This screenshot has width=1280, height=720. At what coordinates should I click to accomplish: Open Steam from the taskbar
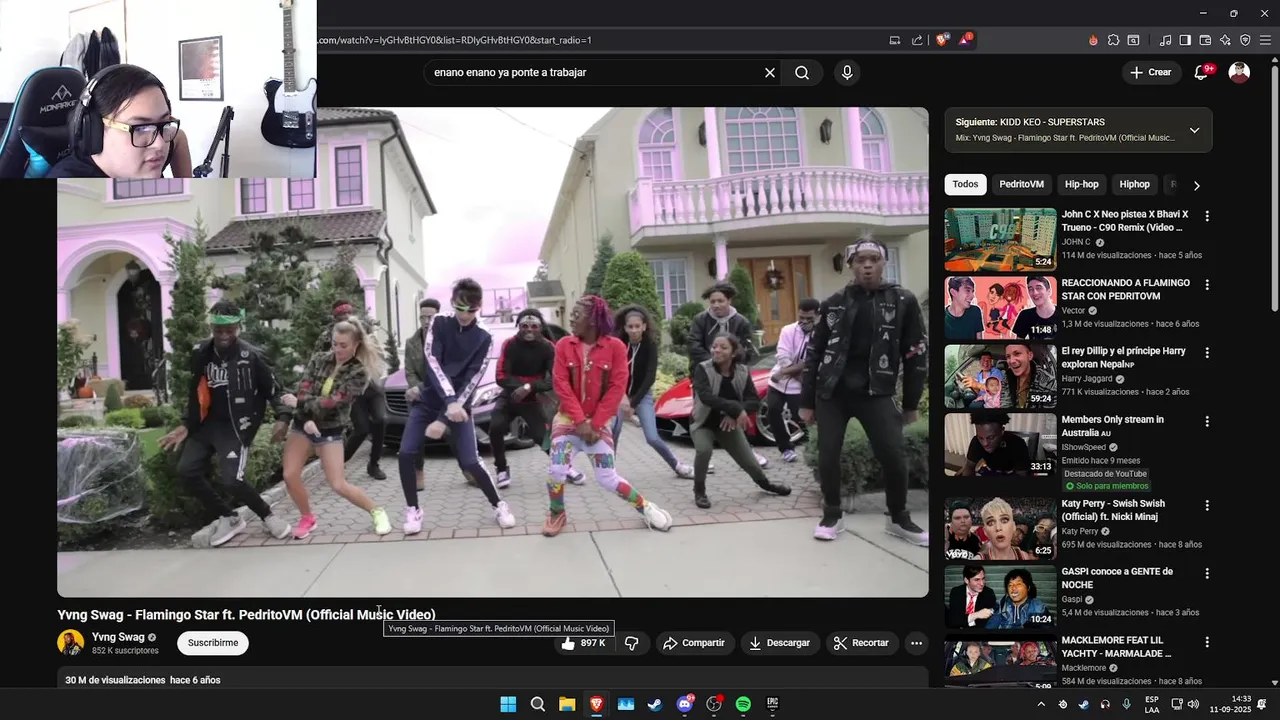tap(655, 704)
